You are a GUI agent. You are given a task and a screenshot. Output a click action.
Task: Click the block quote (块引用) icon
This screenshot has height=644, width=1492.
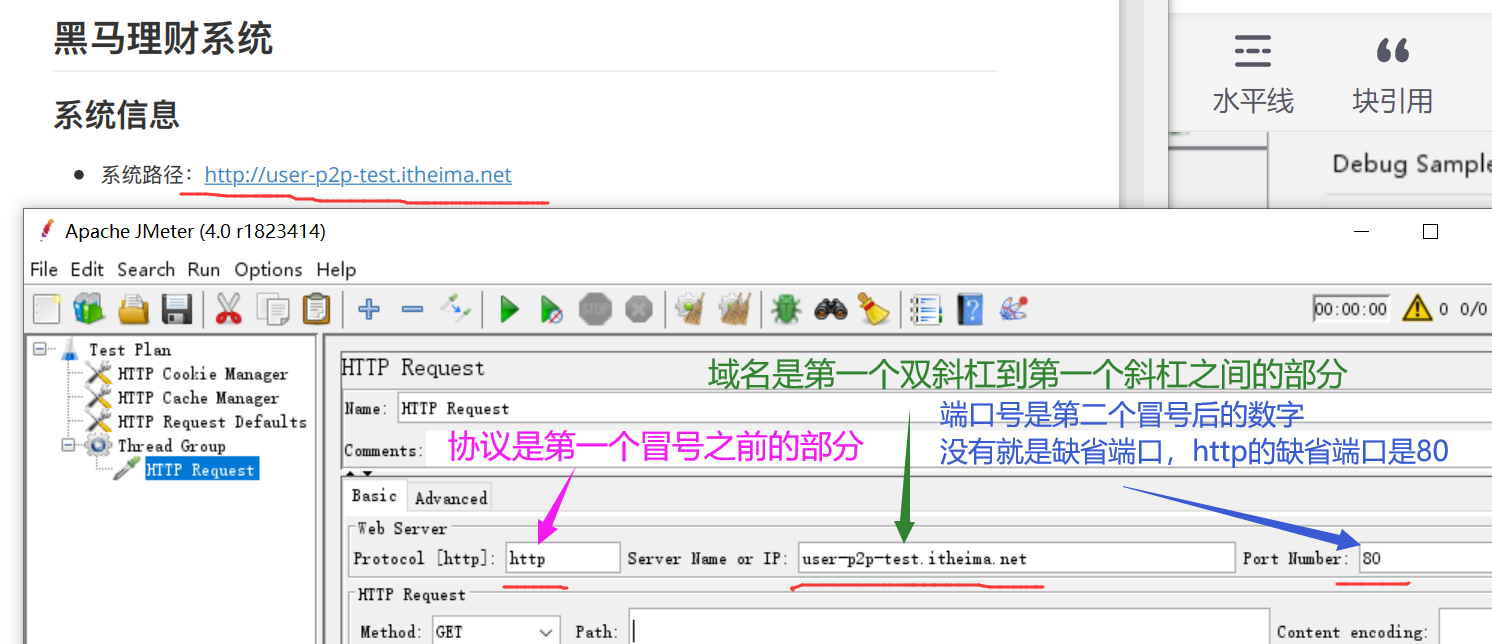(x=1392, y=50)
